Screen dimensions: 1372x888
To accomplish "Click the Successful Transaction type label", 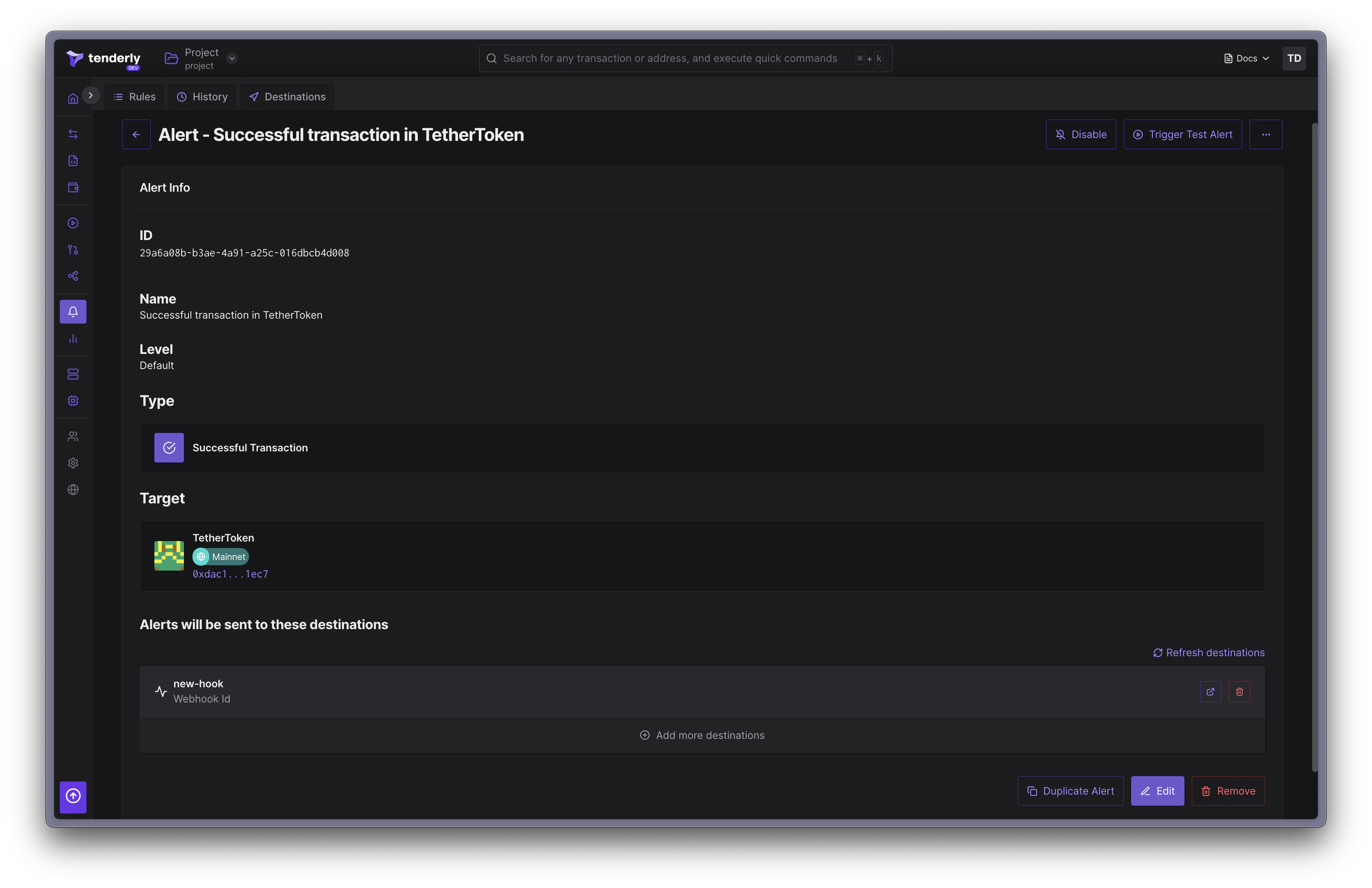I will pyautogui.click(x=250, y=448).
